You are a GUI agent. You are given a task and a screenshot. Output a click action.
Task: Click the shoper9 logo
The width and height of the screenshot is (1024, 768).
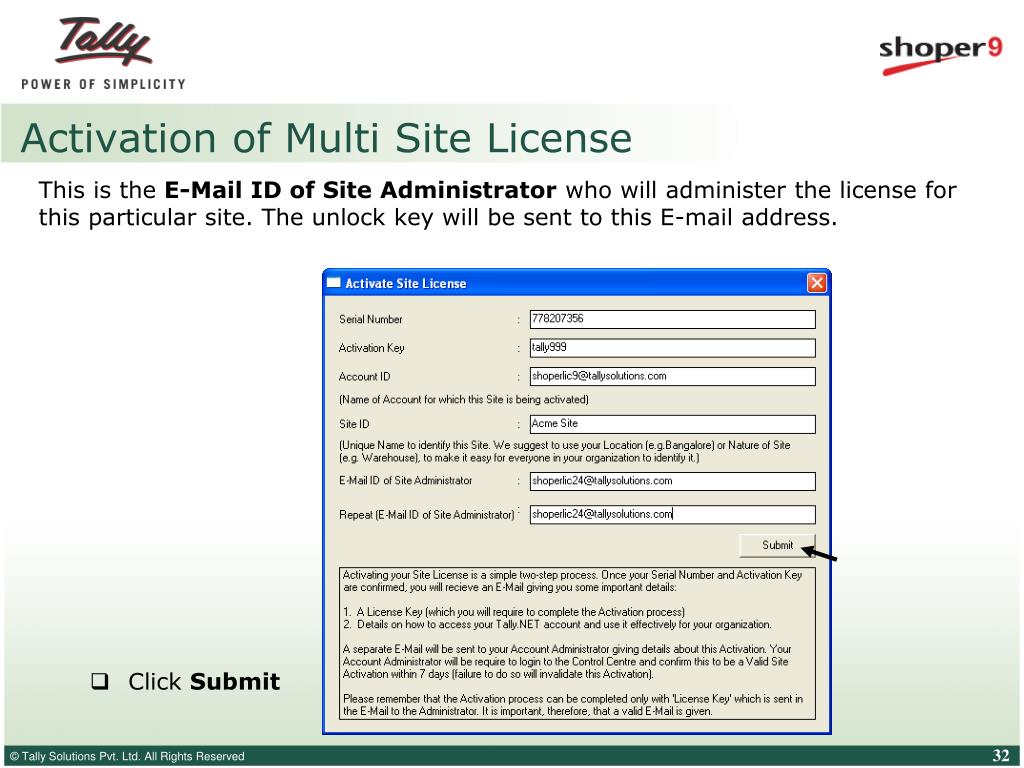(x=940, y=54)
